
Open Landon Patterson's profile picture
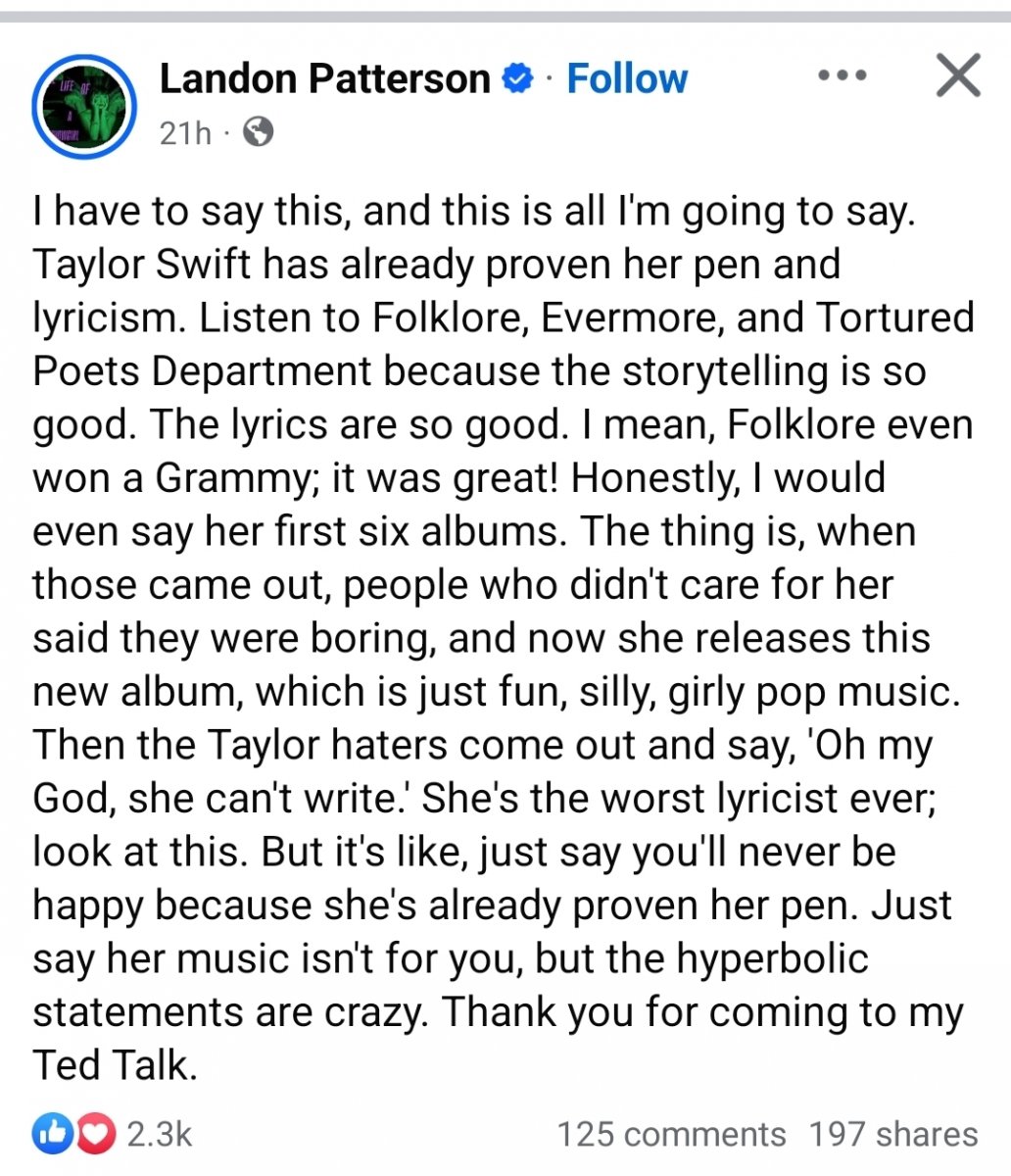82,106
